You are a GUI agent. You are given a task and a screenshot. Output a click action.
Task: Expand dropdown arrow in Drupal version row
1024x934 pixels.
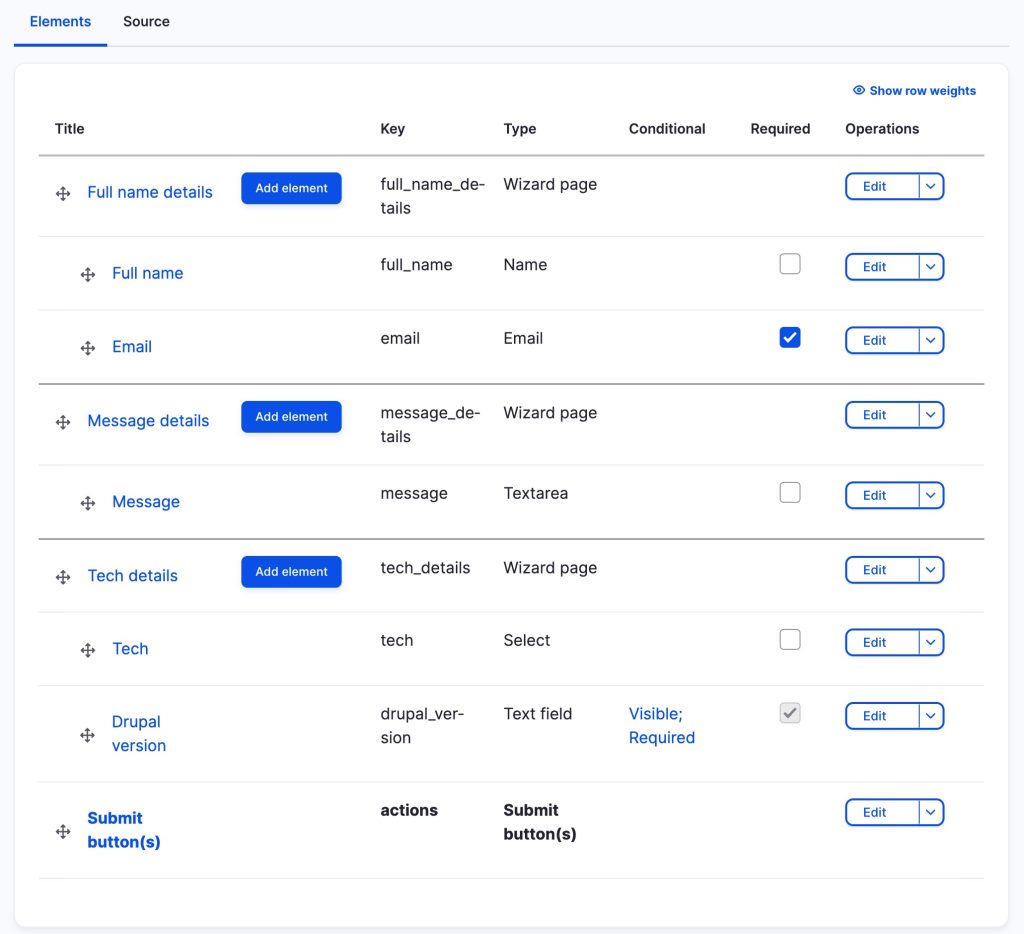click(x=931, y=716)
